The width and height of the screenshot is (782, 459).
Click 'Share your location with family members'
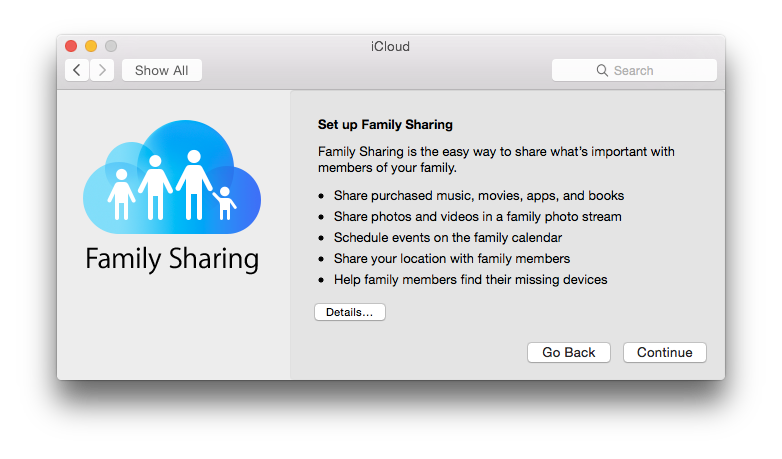click(x=452, y=258)
